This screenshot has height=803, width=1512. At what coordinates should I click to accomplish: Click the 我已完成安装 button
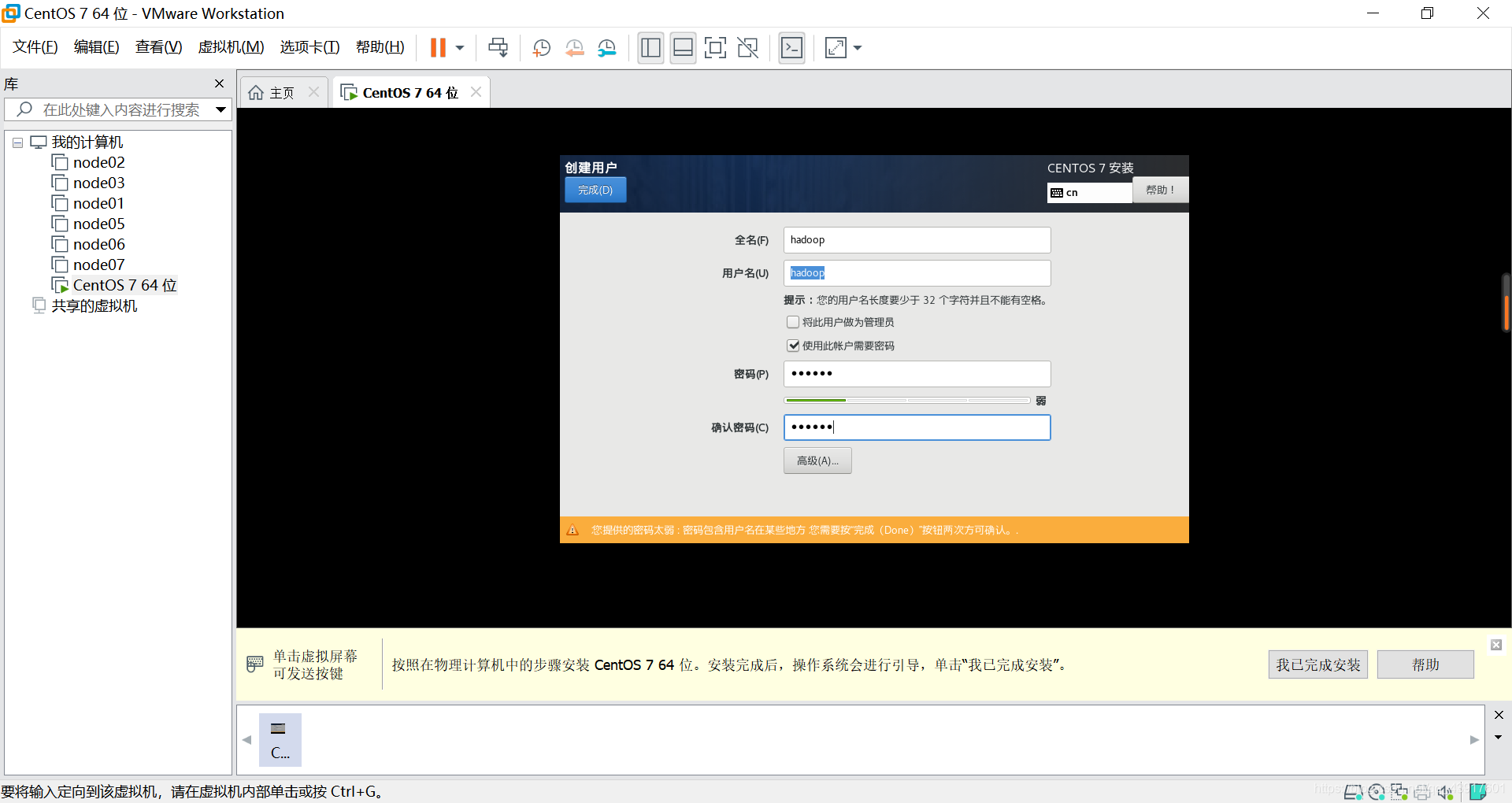(1317, 664)
